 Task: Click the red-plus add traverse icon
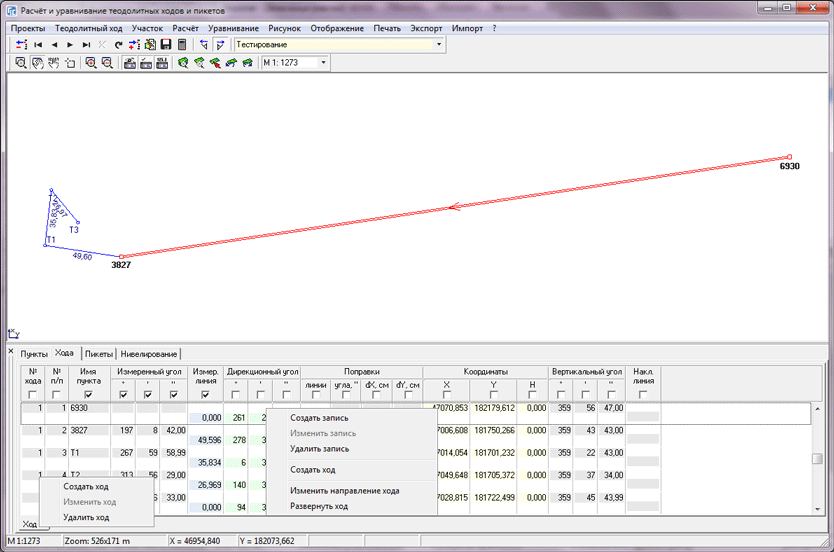(134, 45)
